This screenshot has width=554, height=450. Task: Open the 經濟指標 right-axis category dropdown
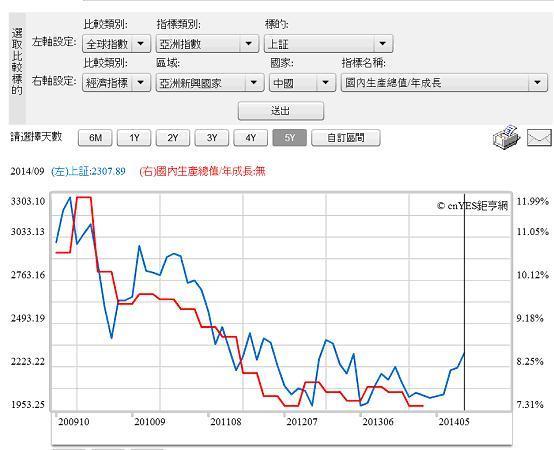[117, 83]
